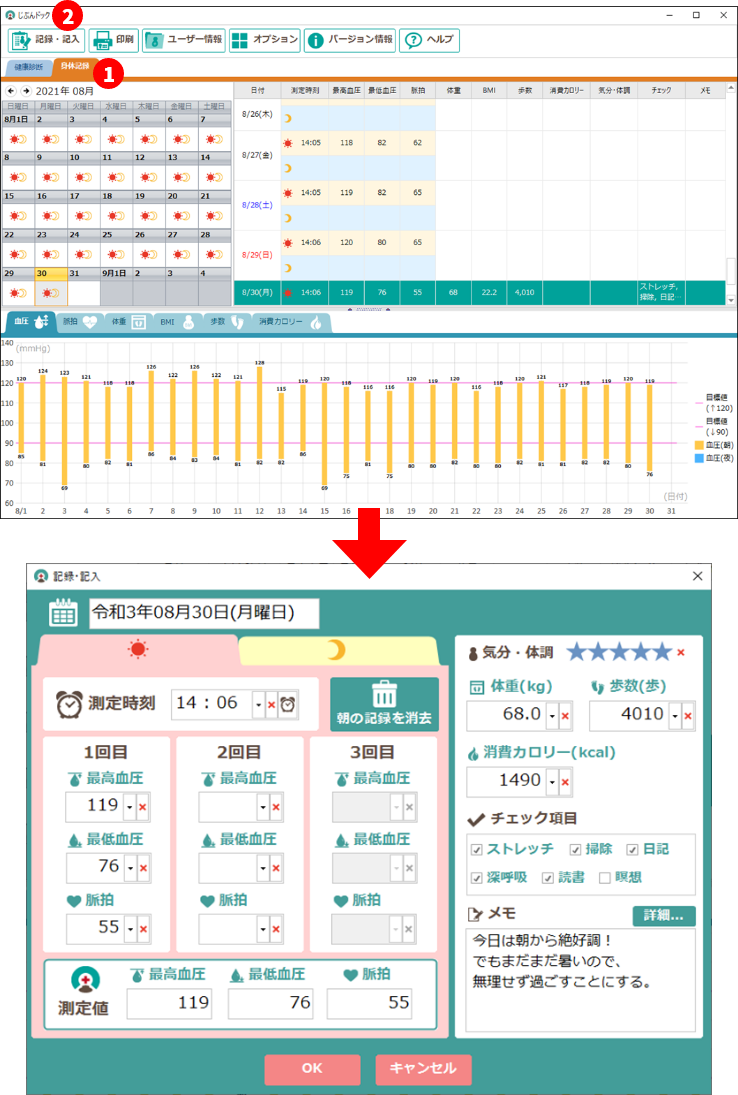
Task: Open 2回目 脈拍 dropdown
Action: [x=263, y=929]
